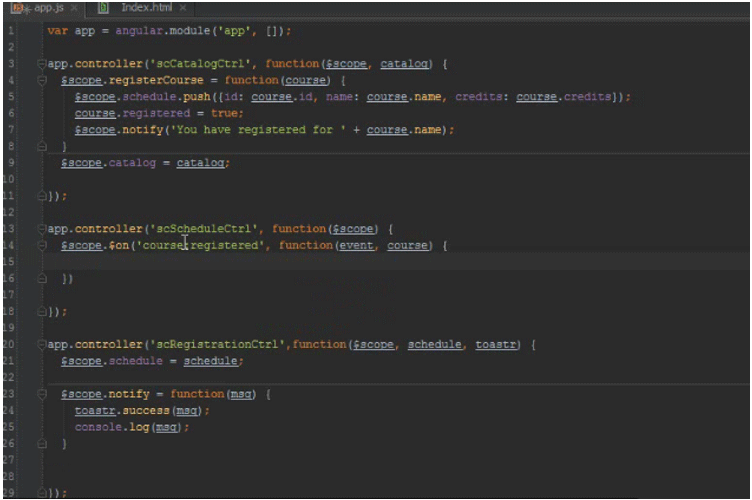Click the 'true' keyword on line 6

(x=224, y=113)
